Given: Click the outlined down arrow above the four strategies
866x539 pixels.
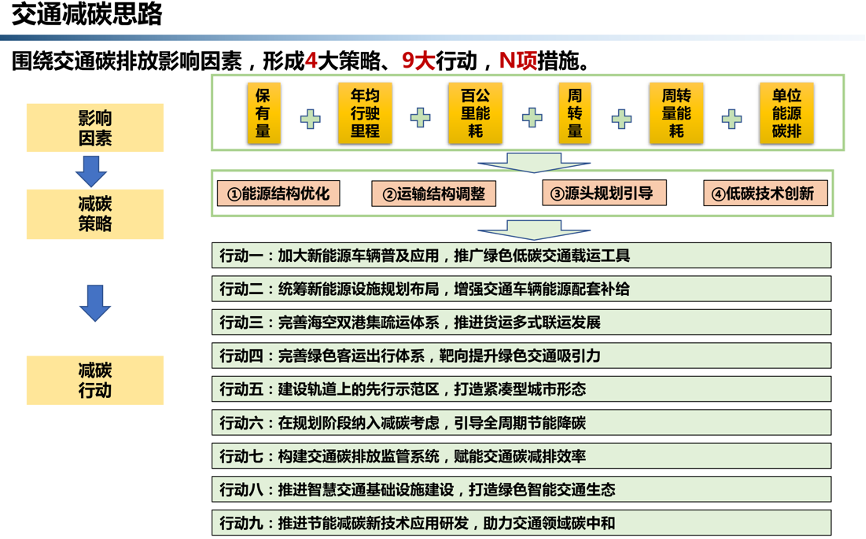Looking at the screenshot, I should [x=521, y=160].
